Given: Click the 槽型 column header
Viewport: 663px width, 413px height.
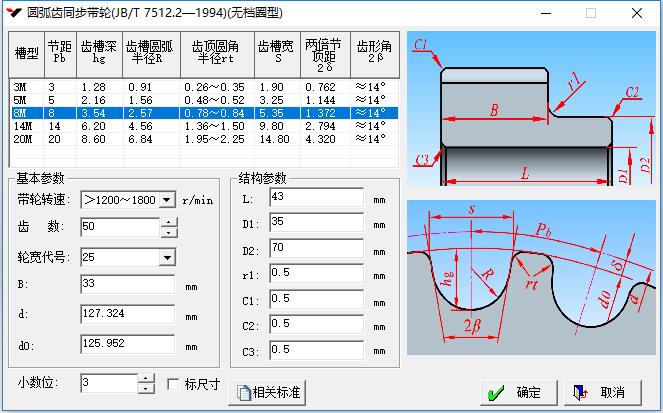Looking at the screenshot, I should click(x=26, y=53).
